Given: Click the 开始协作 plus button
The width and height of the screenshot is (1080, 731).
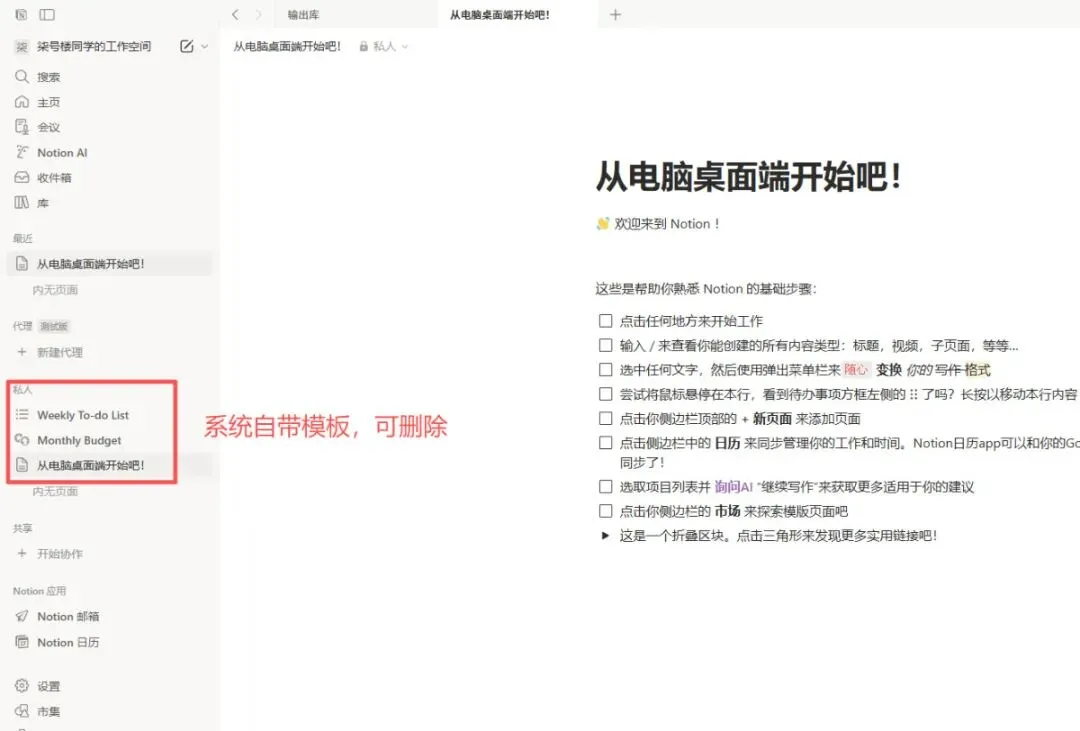Looking at the screenshot, I should pyautogui.click(x=21, y=553).
